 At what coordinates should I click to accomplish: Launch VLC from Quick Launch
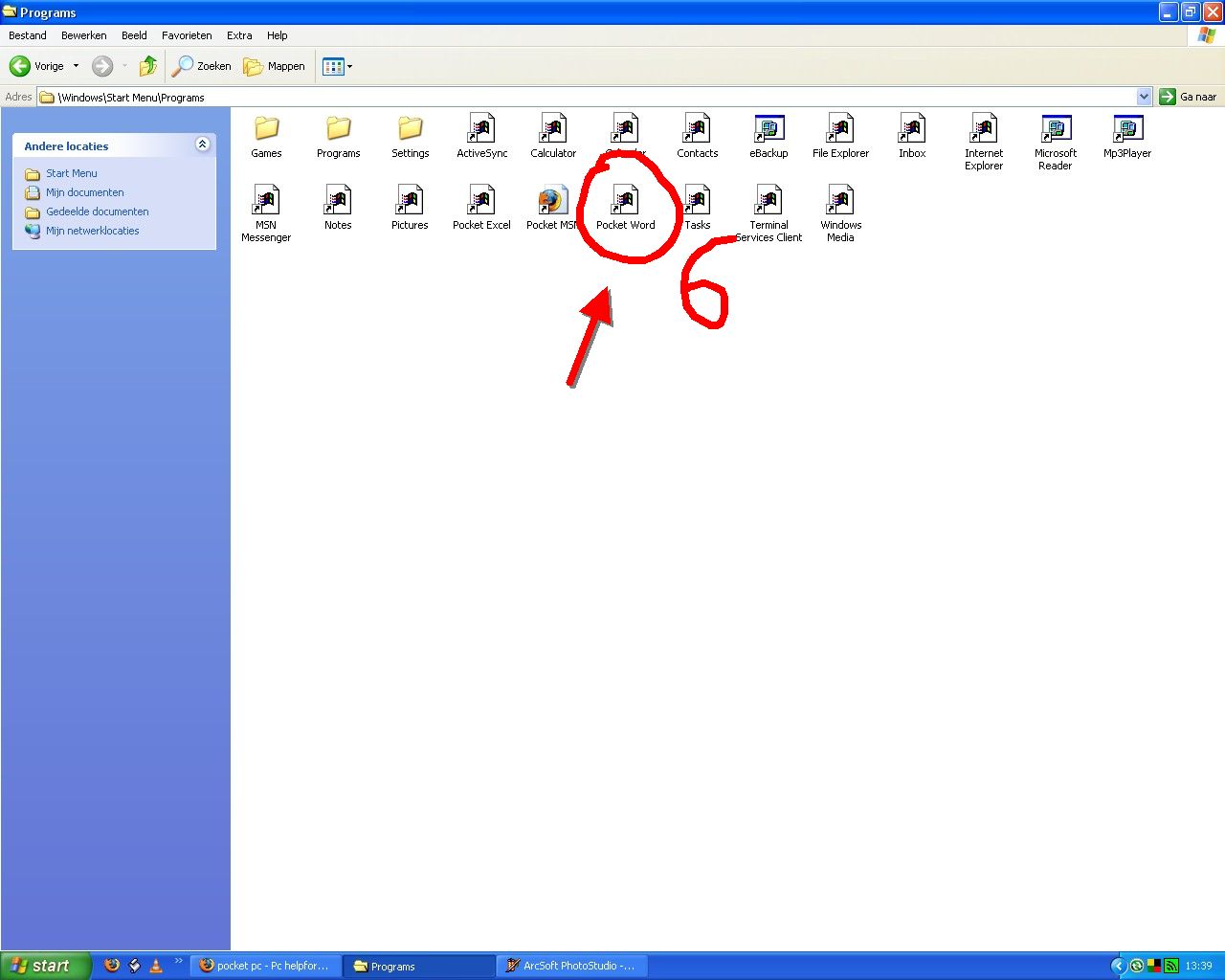click(x=156, y=965)
